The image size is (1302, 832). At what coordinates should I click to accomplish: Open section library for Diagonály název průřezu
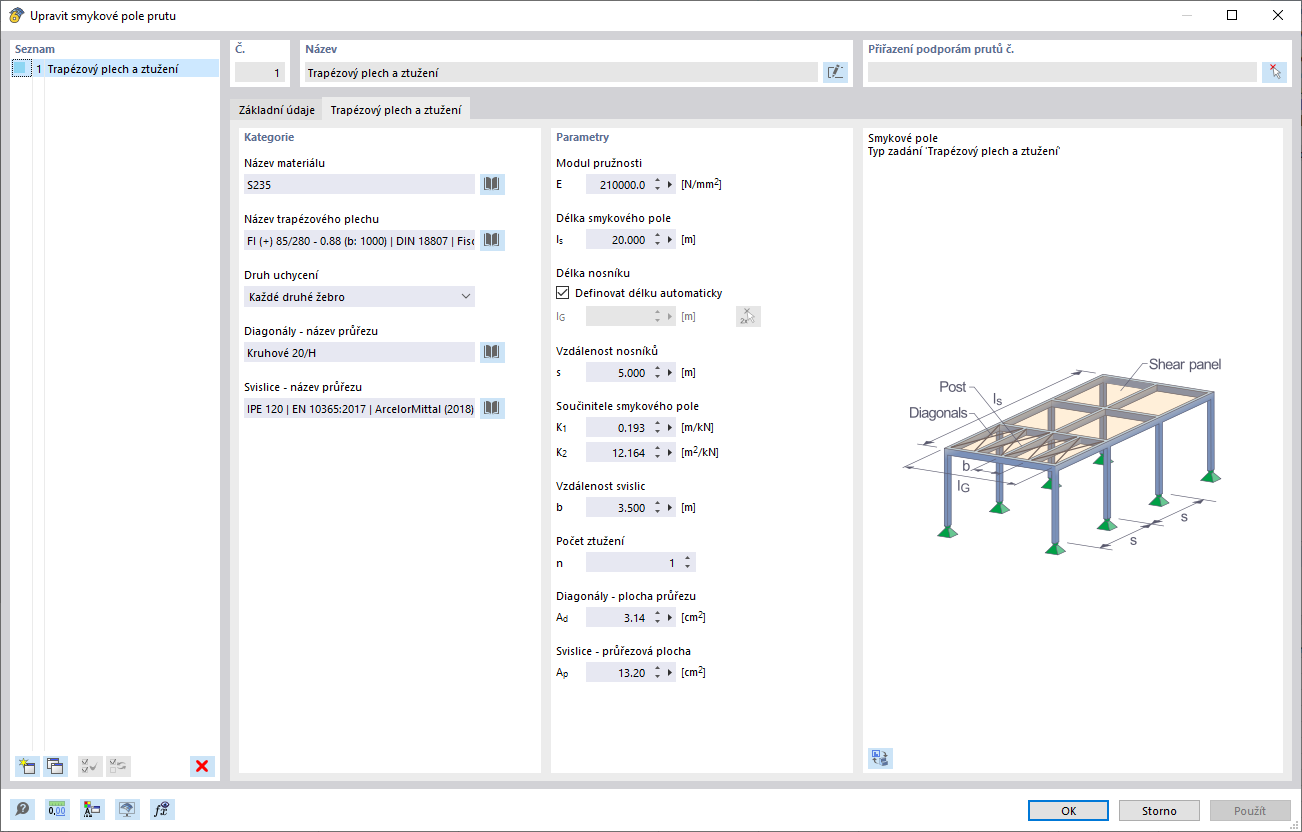click(492, 352)
